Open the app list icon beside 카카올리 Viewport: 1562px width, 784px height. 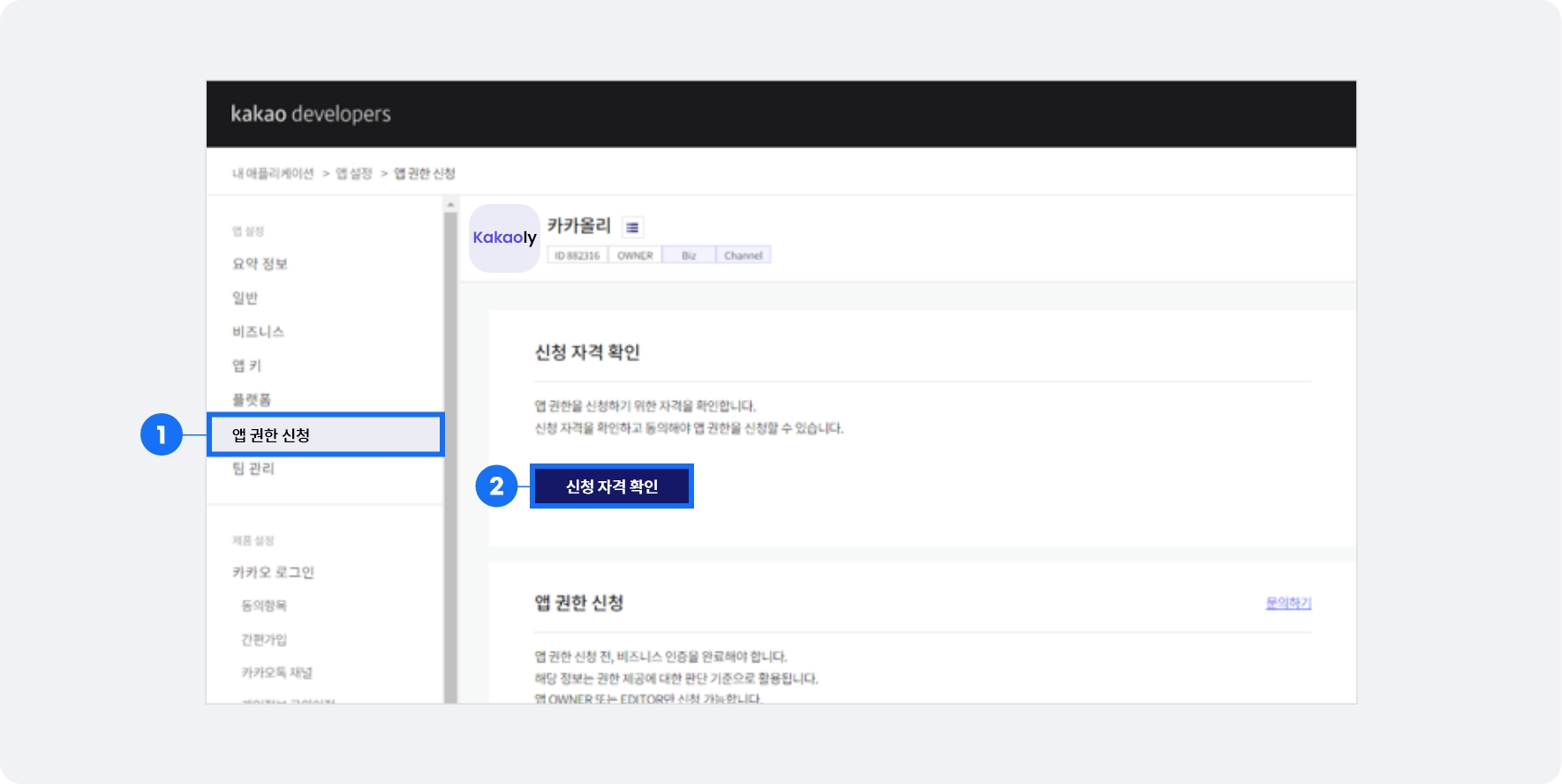point(632,227)
